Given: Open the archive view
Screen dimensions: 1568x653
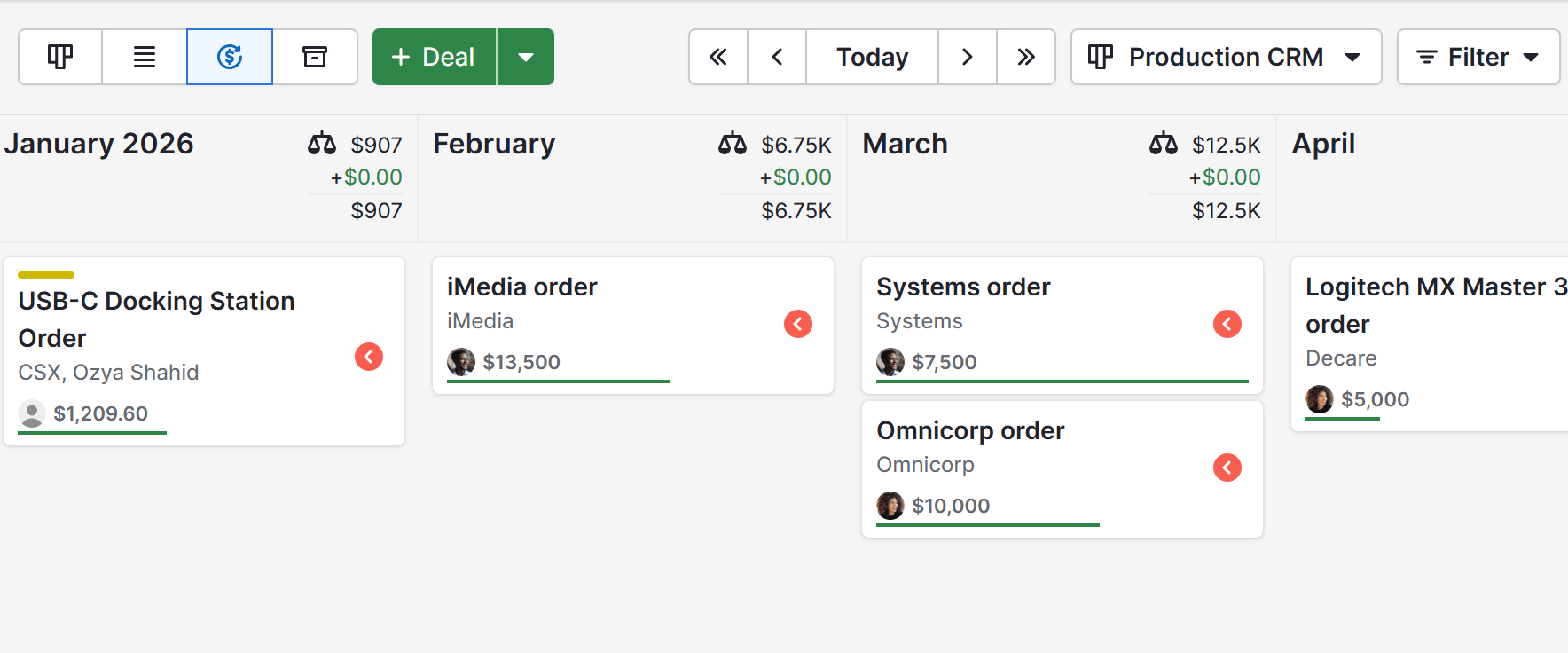Looking at the screenshot, I should (x=315, y=57).
